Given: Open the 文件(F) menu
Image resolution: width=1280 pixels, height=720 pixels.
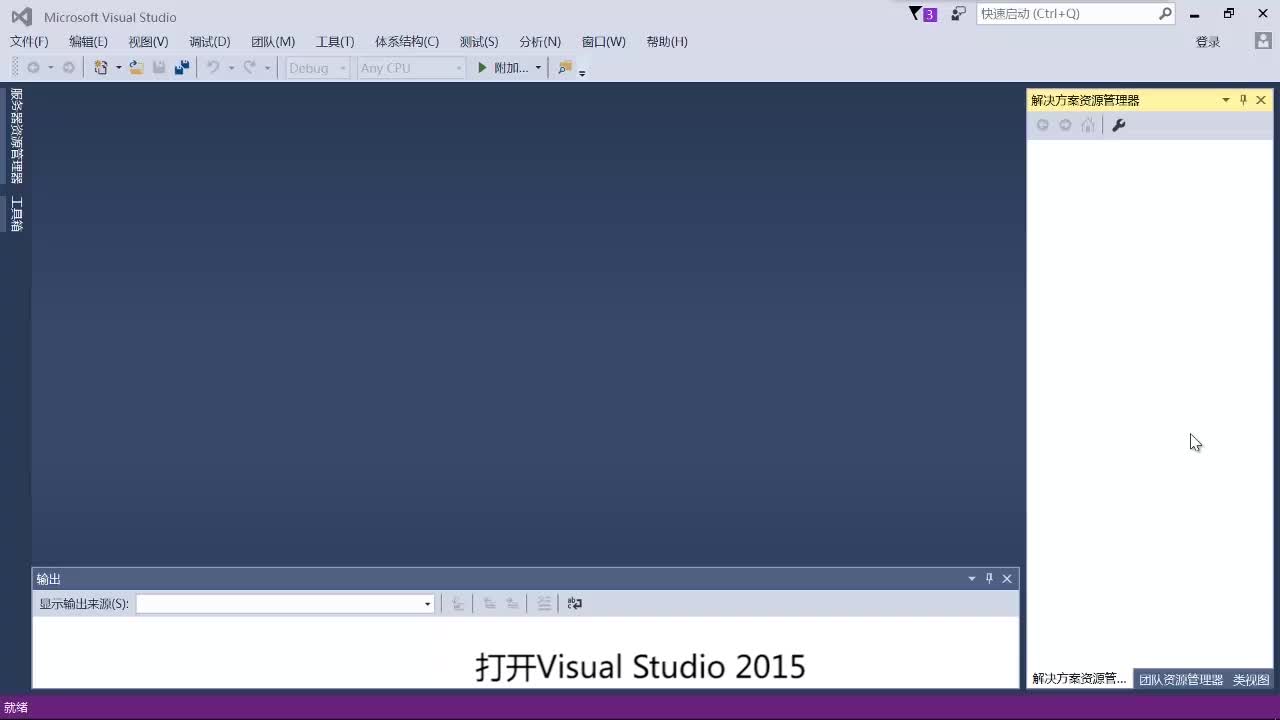Looking at the screenshot, I should (29, 41).
